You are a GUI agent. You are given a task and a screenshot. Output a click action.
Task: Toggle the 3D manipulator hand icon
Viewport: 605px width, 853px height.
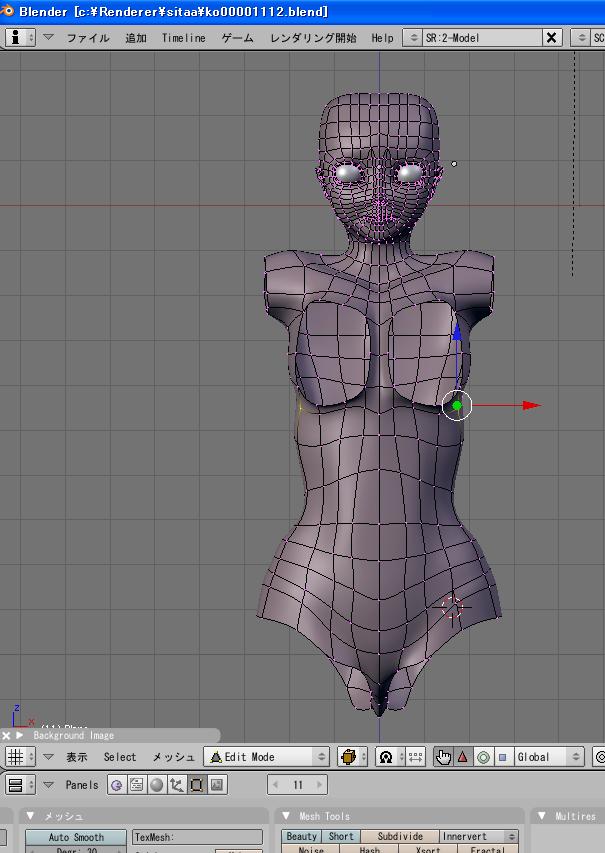tap(443, 757)
